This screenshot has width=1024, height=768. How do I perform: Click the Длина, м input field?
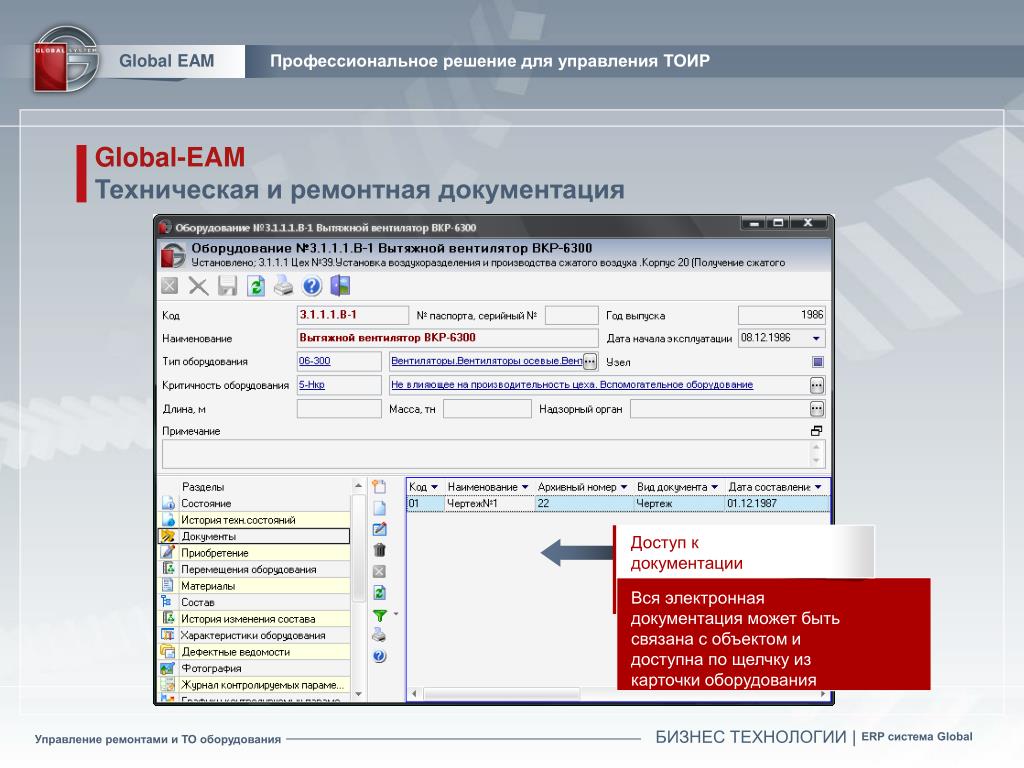[339, 409]
